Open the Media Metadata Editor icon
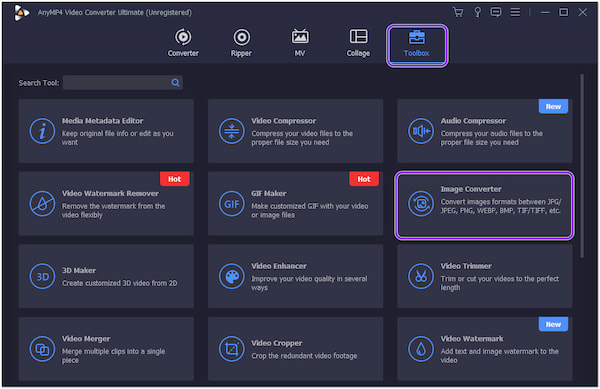This screenshot has height=389, width=600. (x=42, y=131)
